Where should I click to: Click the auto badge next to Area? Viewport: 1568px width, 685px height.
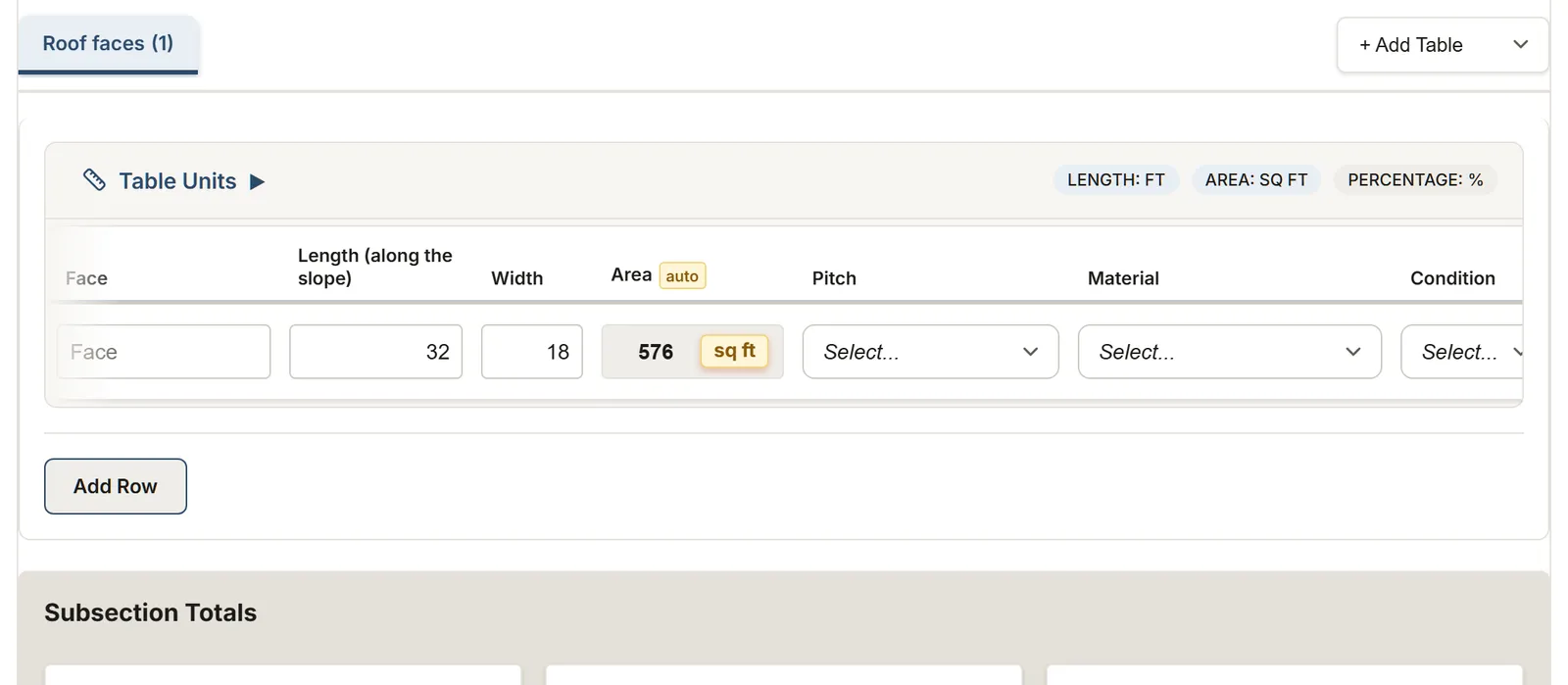pyautogui.click(x=682, y=276)
